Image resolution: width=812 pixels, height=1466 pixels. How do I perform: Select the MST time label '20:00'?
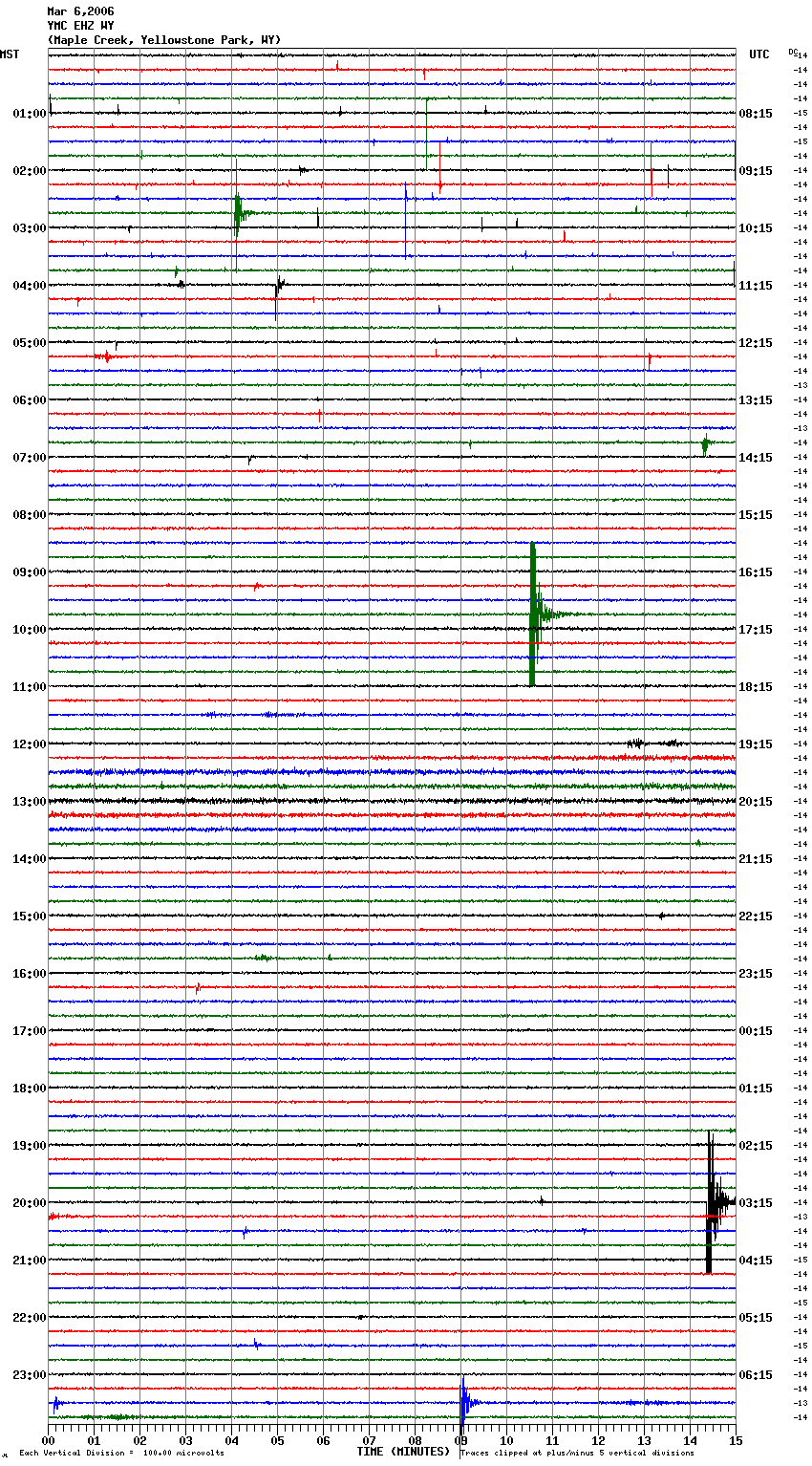(30, 1203)
